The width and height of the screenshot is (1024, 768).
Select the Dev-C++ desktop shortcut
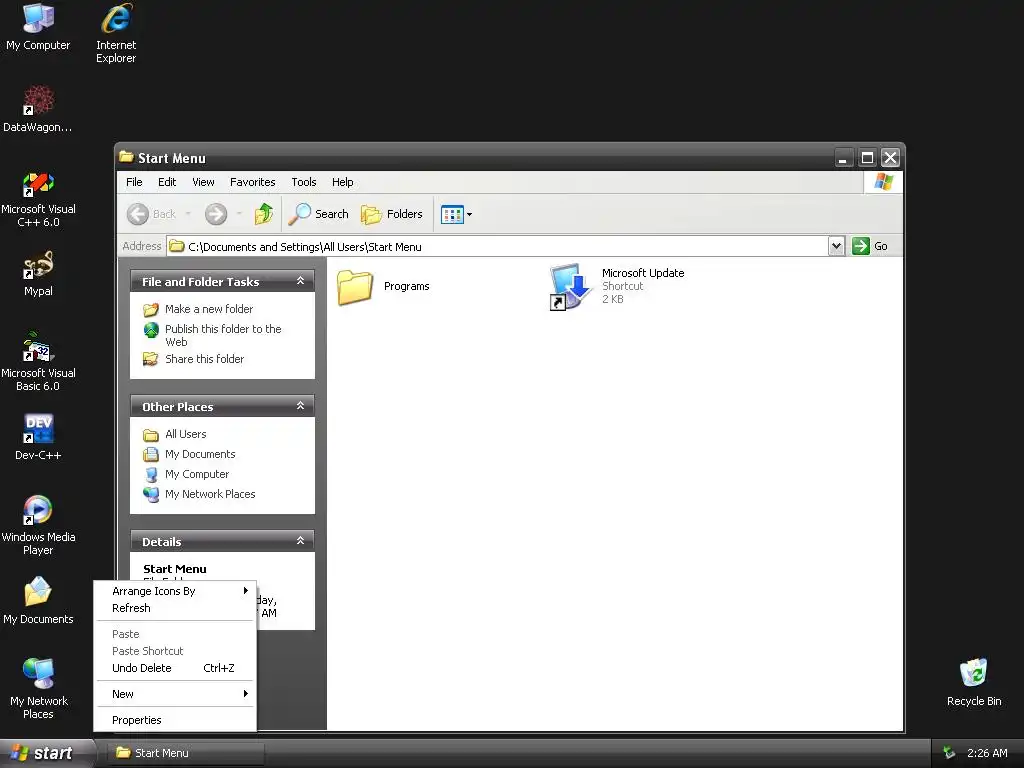[x=38, y=436]
